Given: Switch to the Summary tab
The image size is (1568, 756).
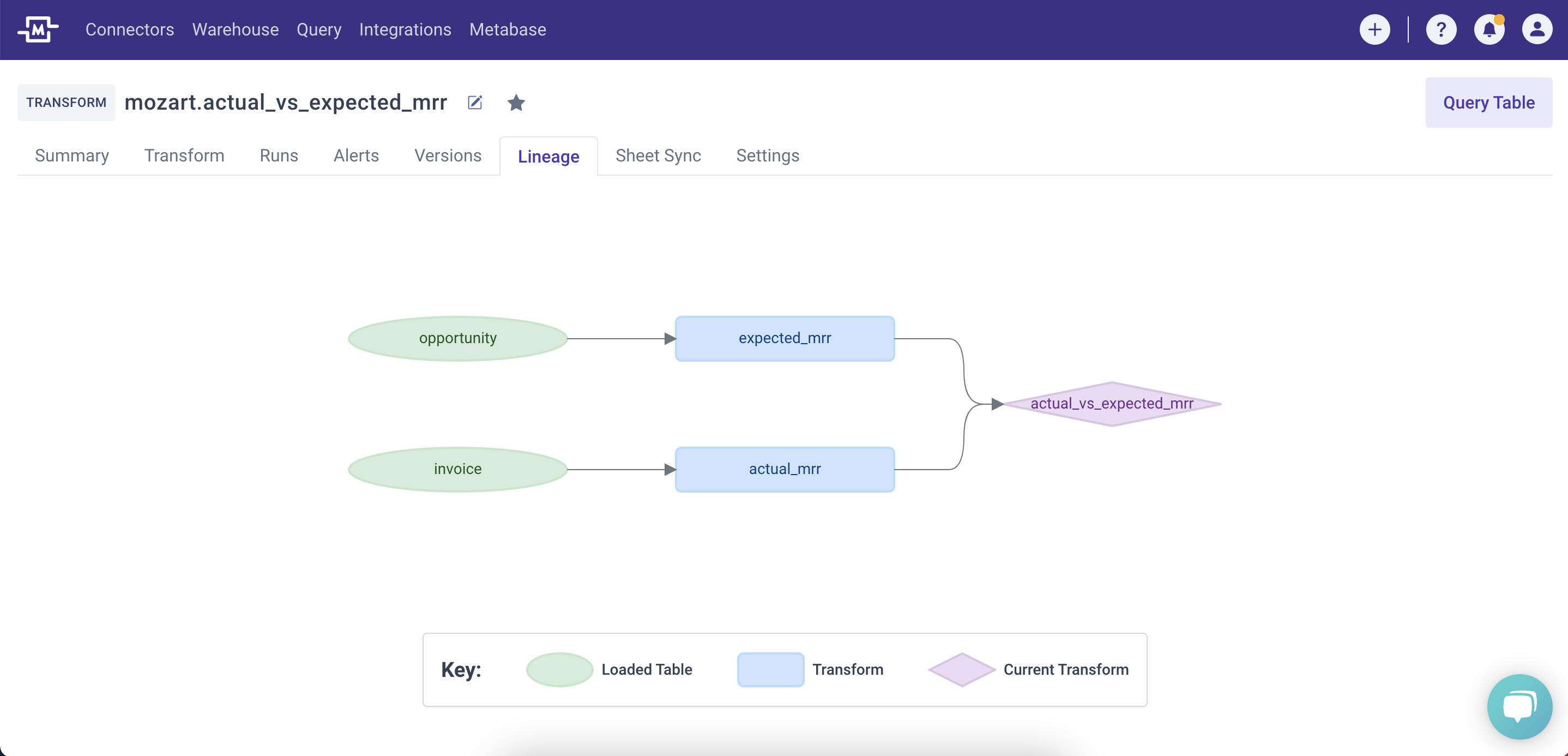Looking at the screenshot, I should (72, 155).
